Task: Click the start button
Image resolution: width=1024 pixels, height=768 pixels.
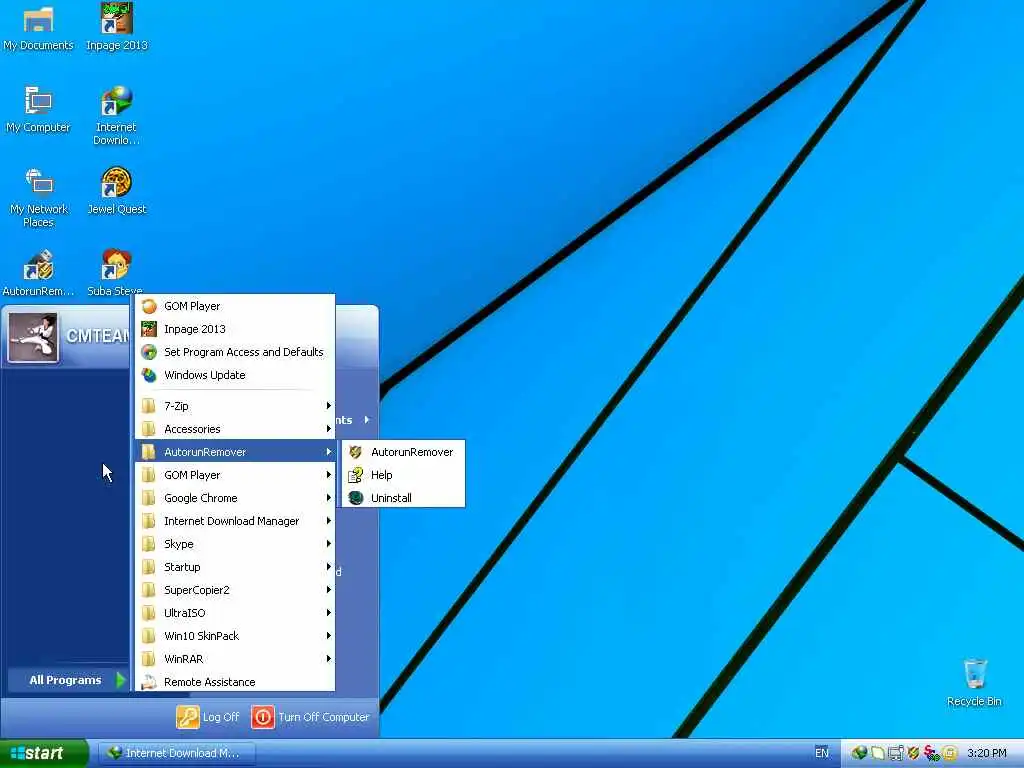Action: point(44,753)
